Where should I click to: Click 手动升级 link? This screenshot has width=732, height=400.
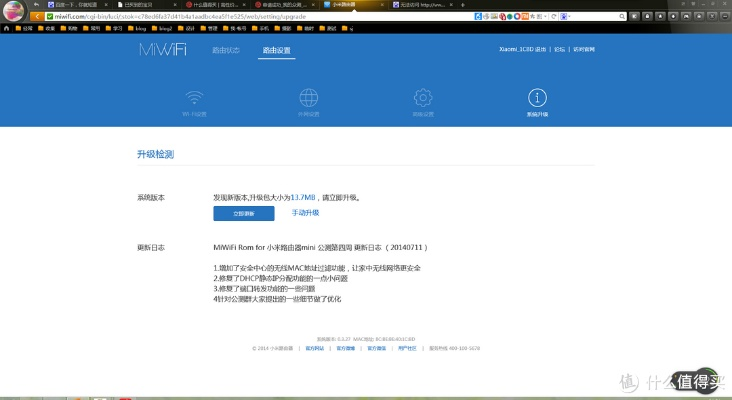coord(305,213)
